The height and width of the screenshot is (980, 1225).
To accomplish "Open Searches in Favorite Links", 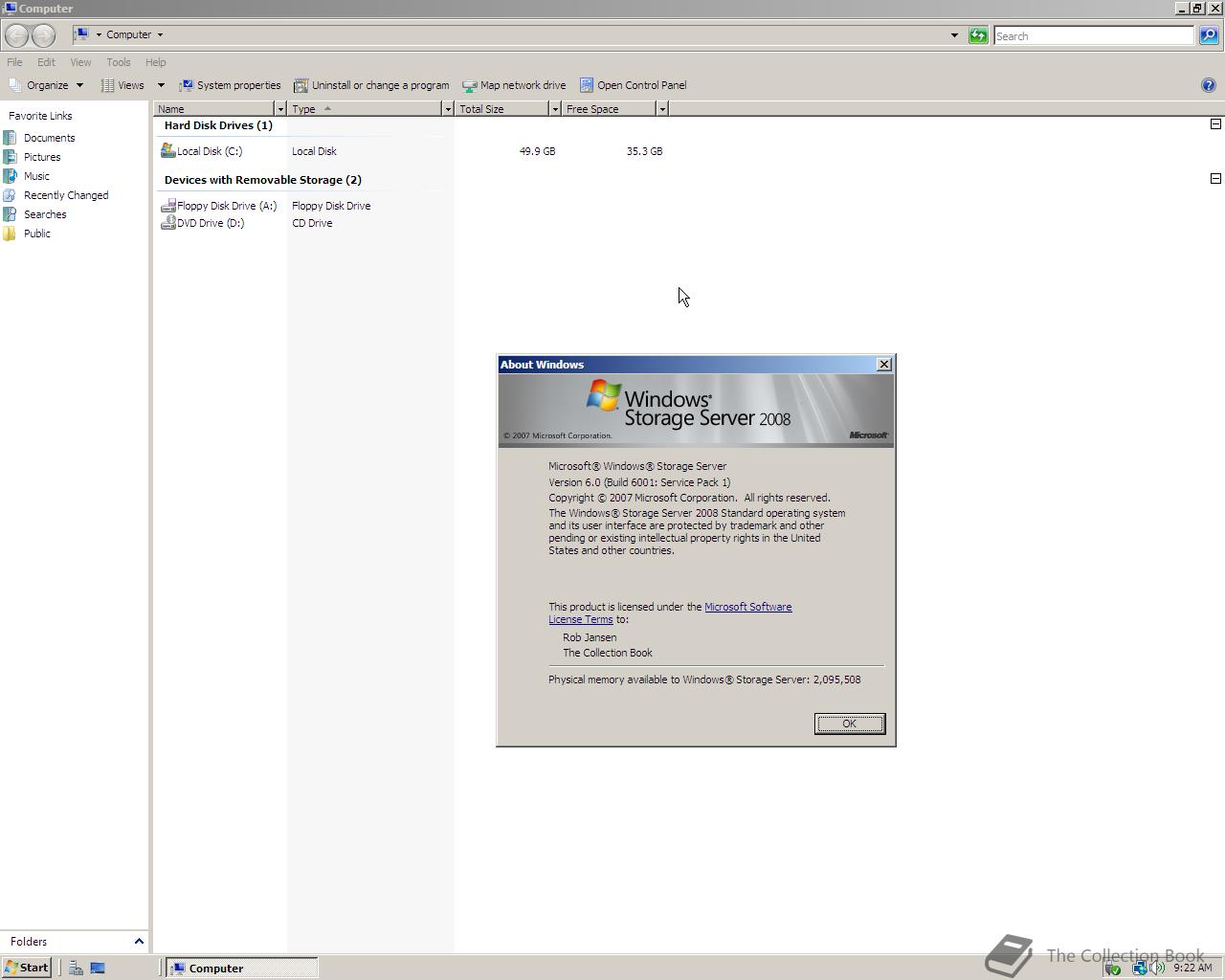I will (45, 214).
